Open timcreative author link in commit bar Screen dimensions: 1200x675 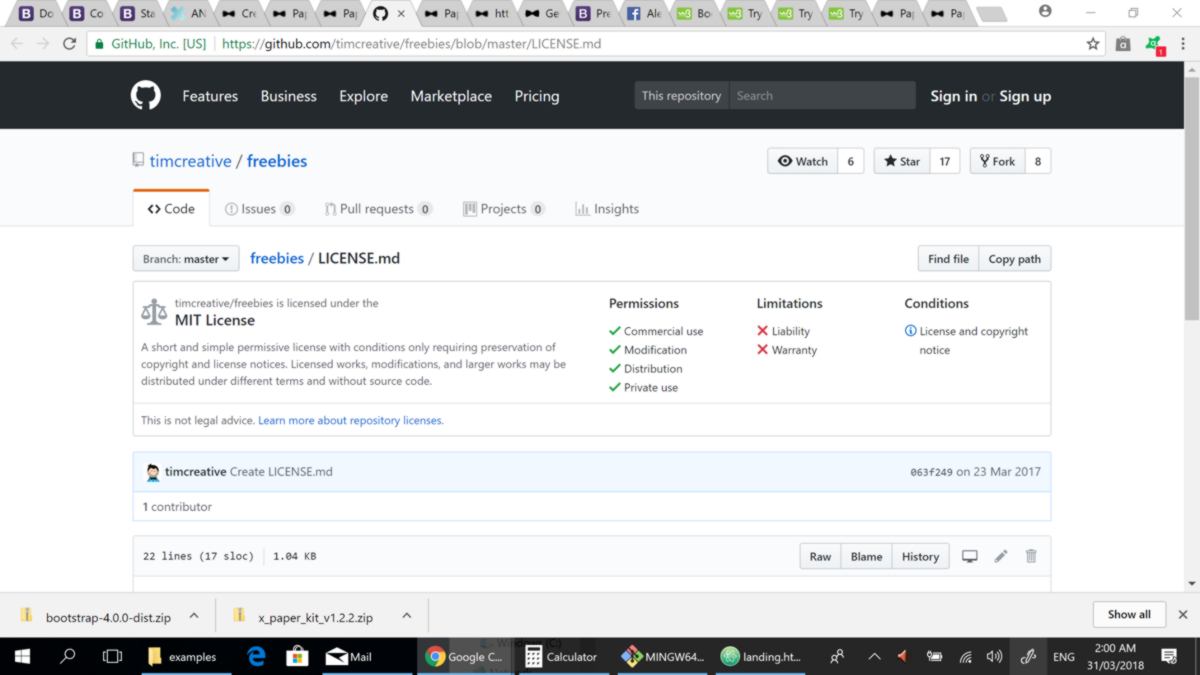[196, 471]
